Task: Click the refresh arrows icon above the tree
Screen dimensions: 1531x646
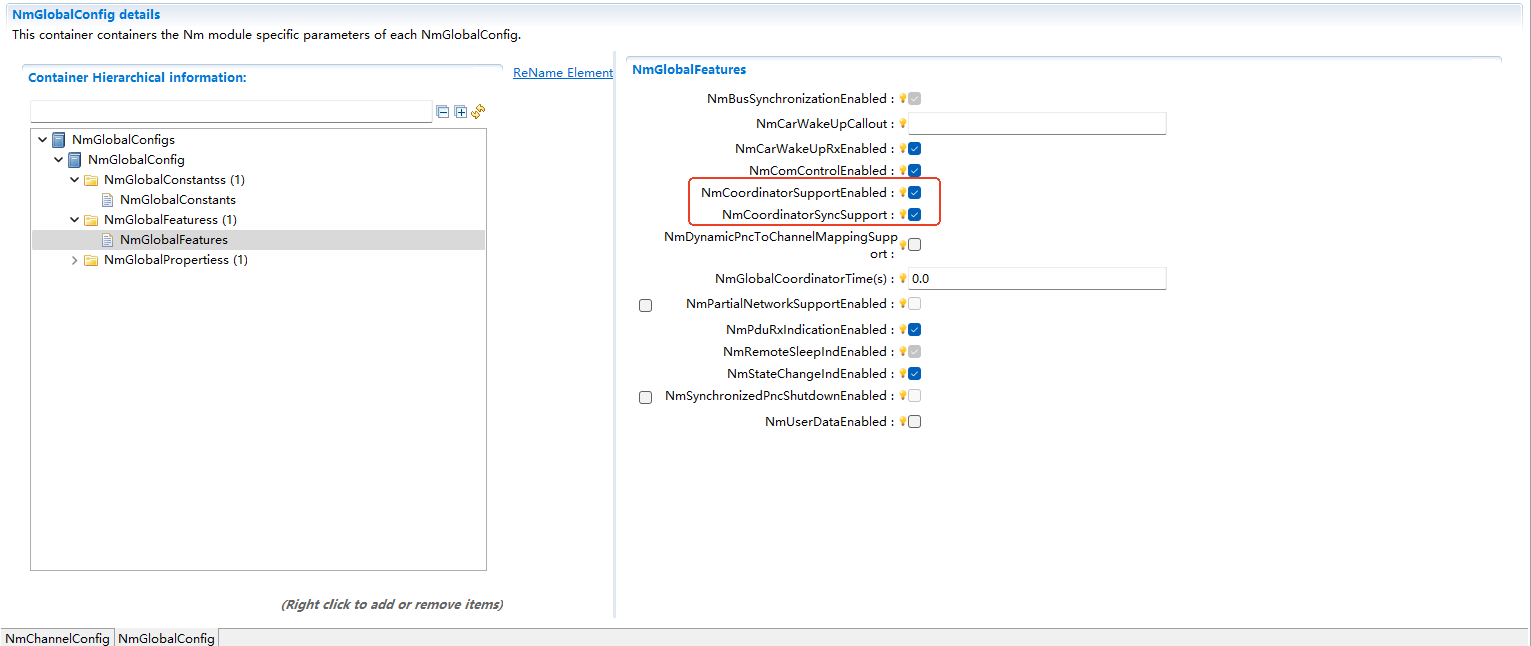Action: [x=478, y=112]
